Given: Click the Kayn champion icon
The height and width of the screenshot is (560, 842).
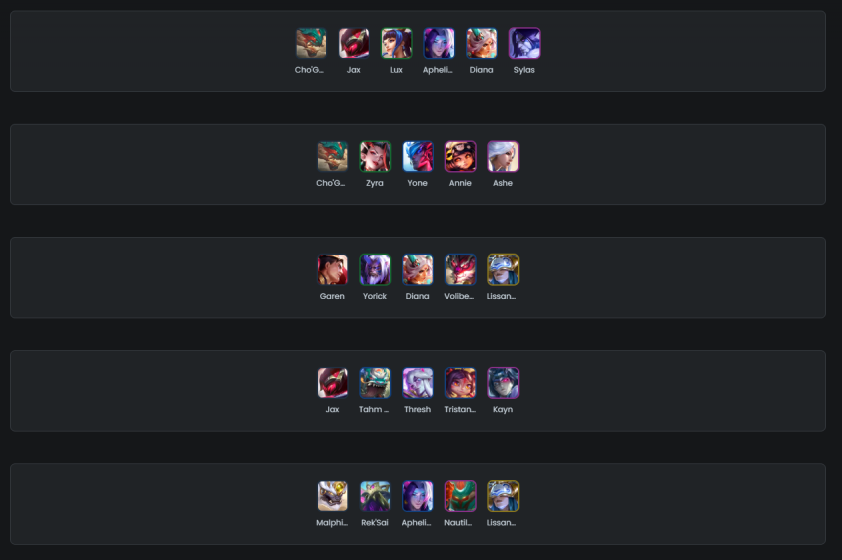Looking at the screenshot, I should (x=503, y=383).
